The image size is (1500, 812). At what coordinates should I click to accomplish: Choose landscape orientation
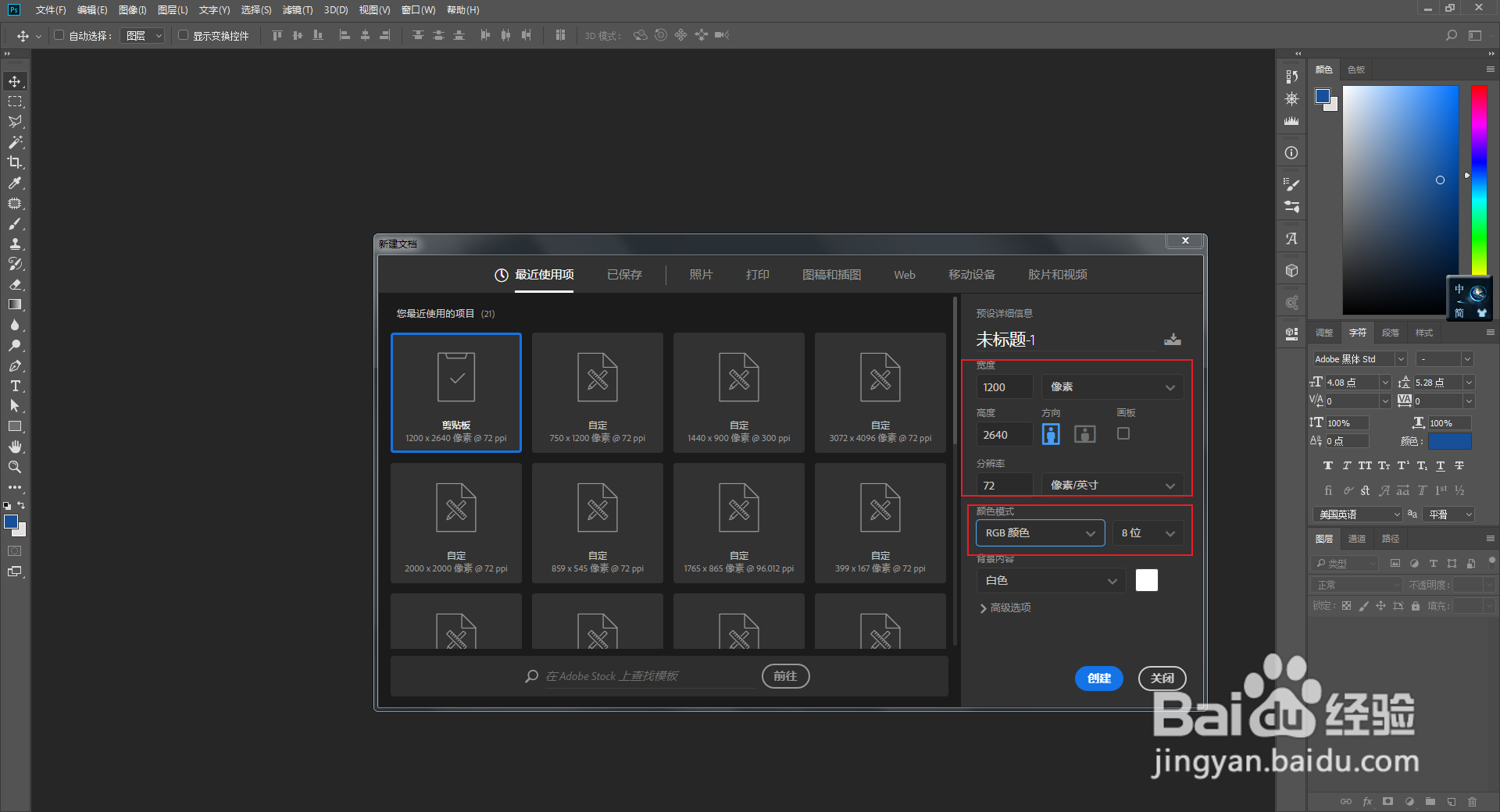tap(1085, 434)
